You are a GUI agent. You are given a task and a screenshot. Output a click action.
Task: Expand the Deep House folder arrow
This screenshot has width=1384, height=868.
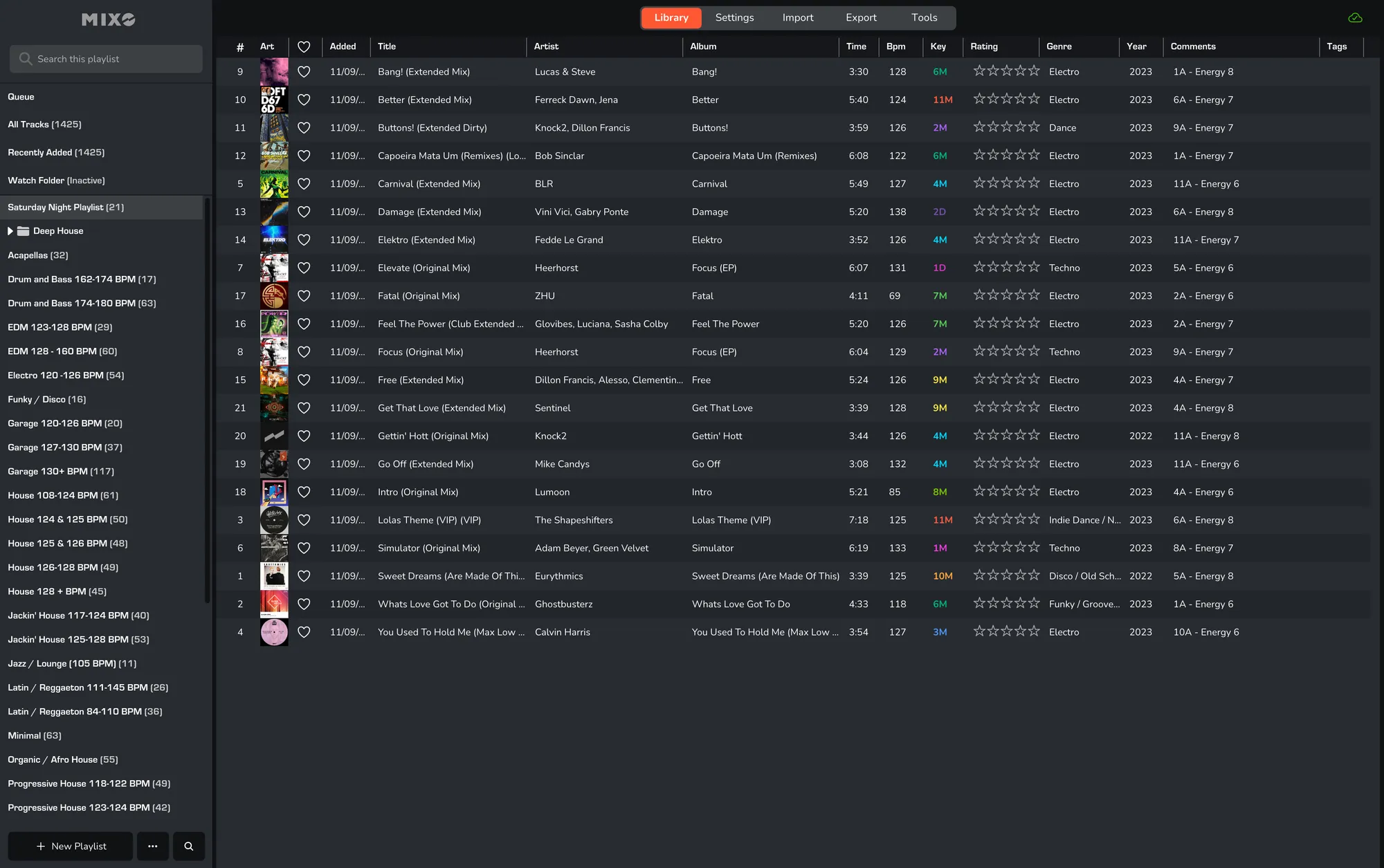point(10,231)
